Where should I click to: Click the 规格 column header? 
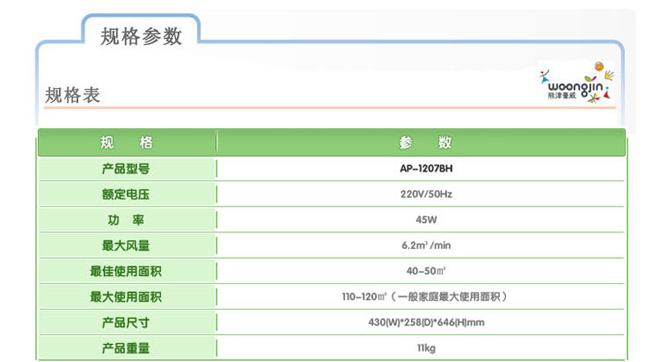126,143
